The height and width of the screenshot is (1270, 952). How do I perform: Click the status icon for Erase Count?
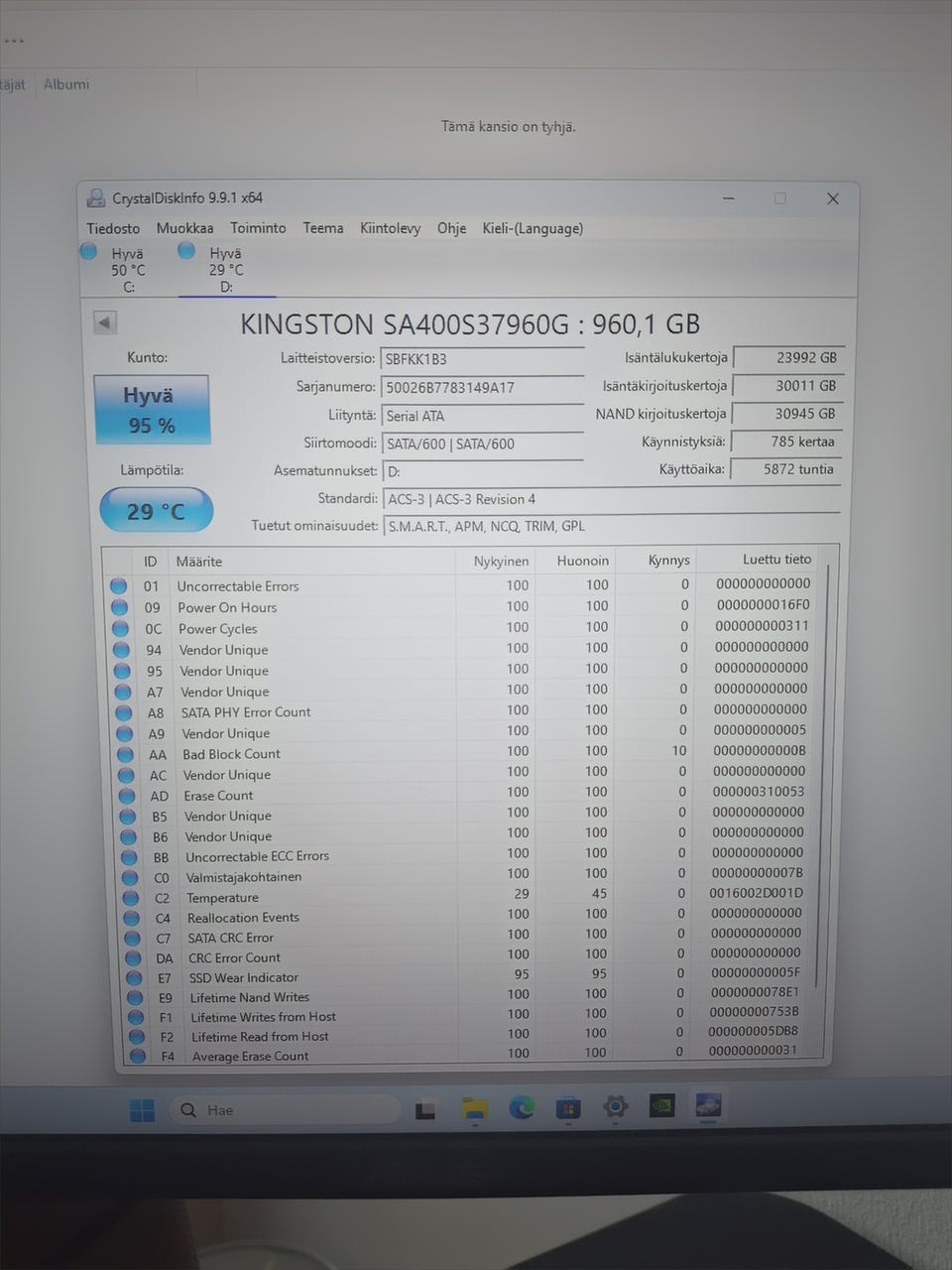(127, 796)
